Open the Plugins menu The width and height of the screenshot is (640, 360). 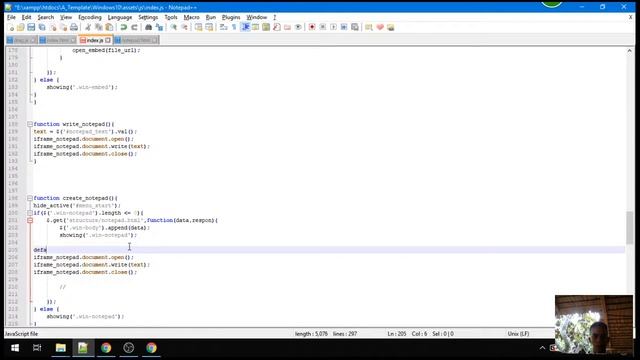click(231, 17)
